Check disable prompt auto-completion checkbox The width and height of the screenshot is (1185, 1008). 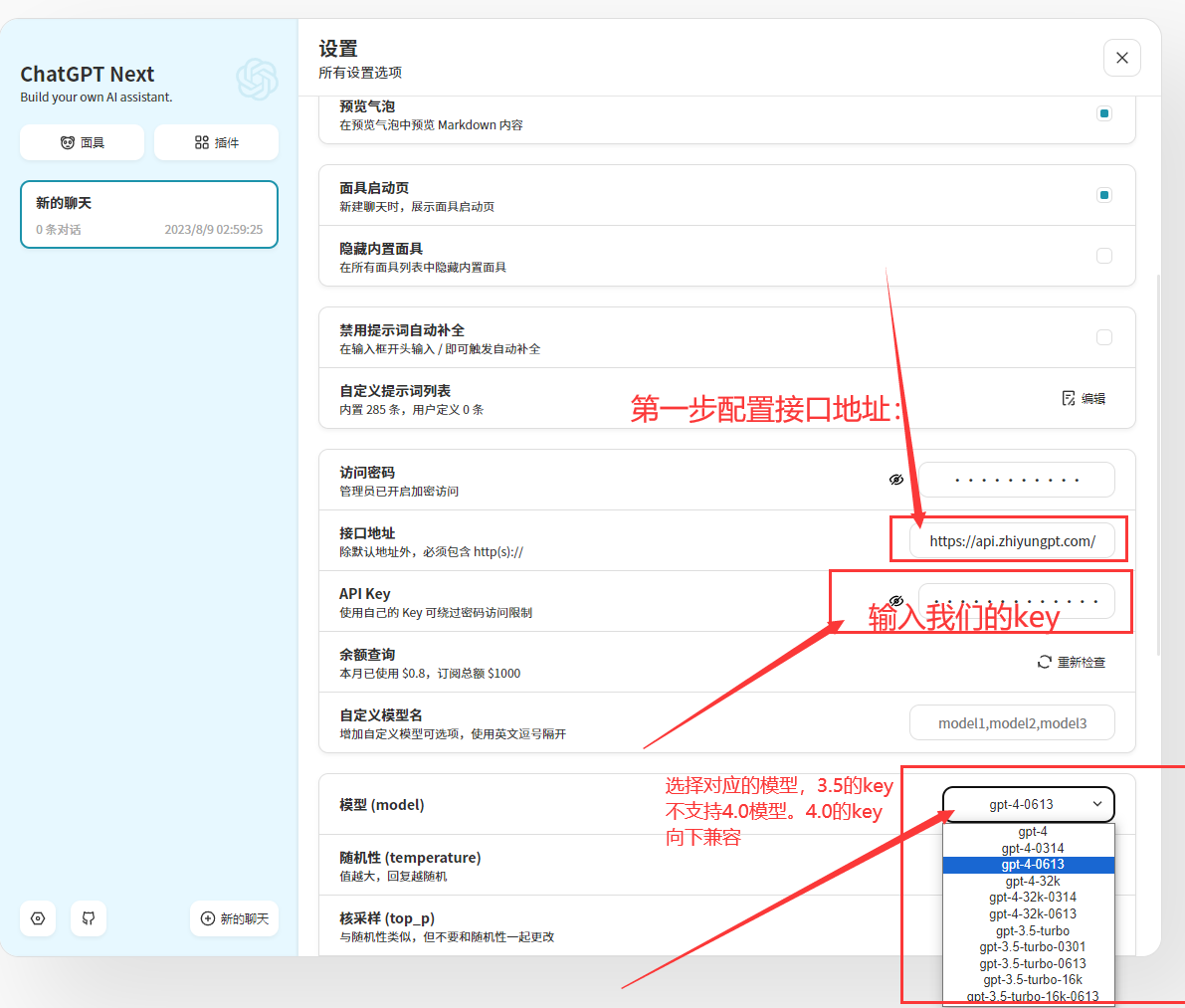[x=1103, y=337]
